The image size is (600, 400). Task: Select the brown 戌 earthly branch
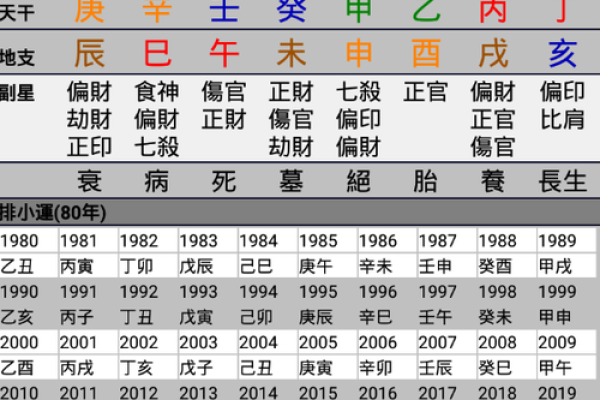[493, 53]
